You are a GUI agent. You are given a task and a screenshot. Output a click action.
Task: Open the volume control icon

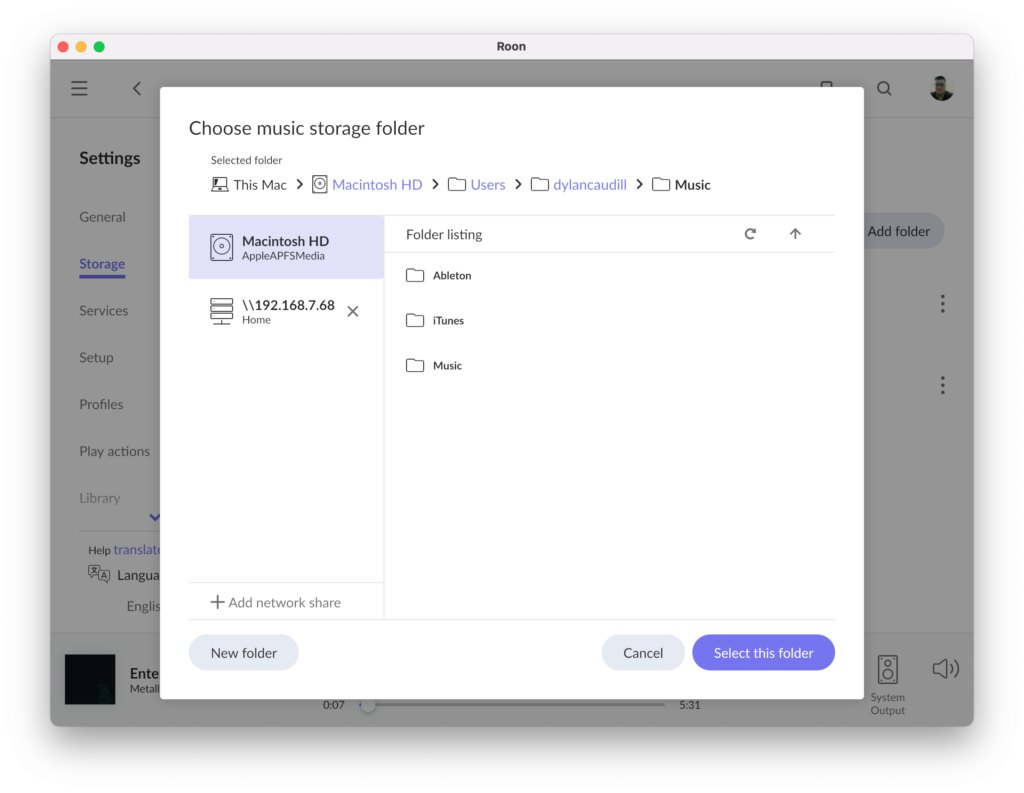(945, 669)
